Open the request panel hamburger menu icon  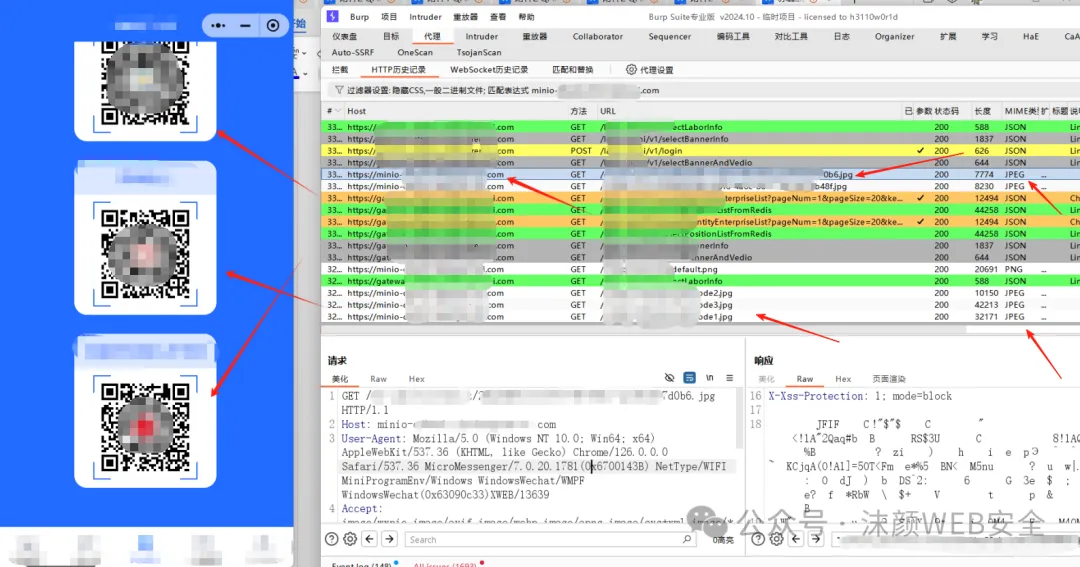729,378
